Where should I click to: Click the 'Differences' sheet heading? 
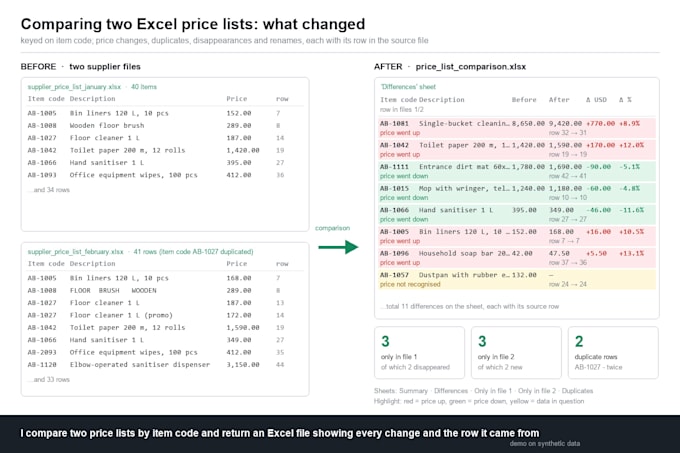click(x=408, y=87)
